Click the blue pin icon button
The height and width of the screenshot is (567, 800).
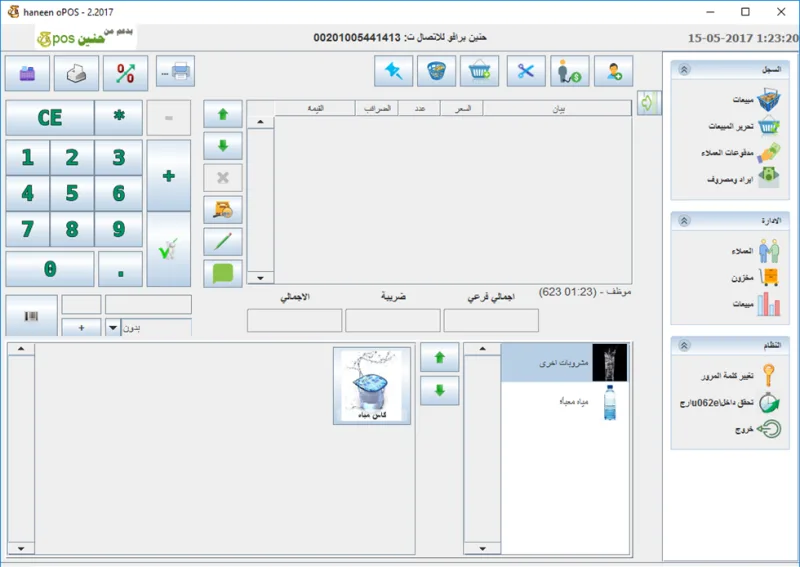393,71
